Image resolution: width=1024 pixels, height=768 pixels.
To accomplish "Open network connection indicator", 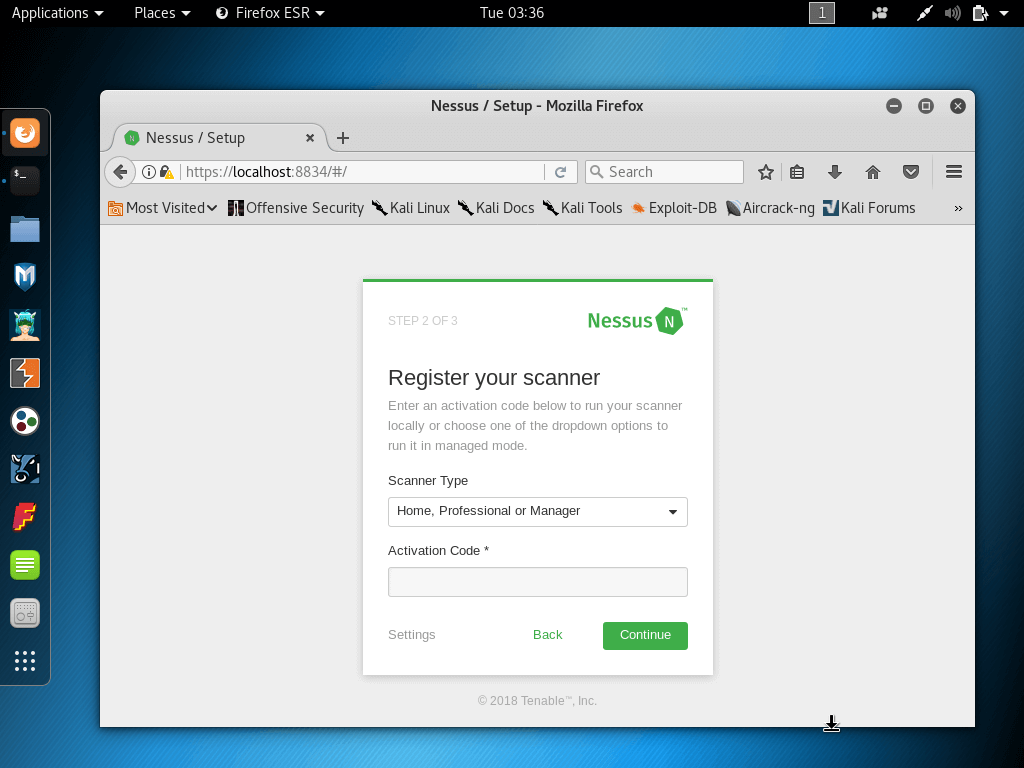I will point(924,13).
